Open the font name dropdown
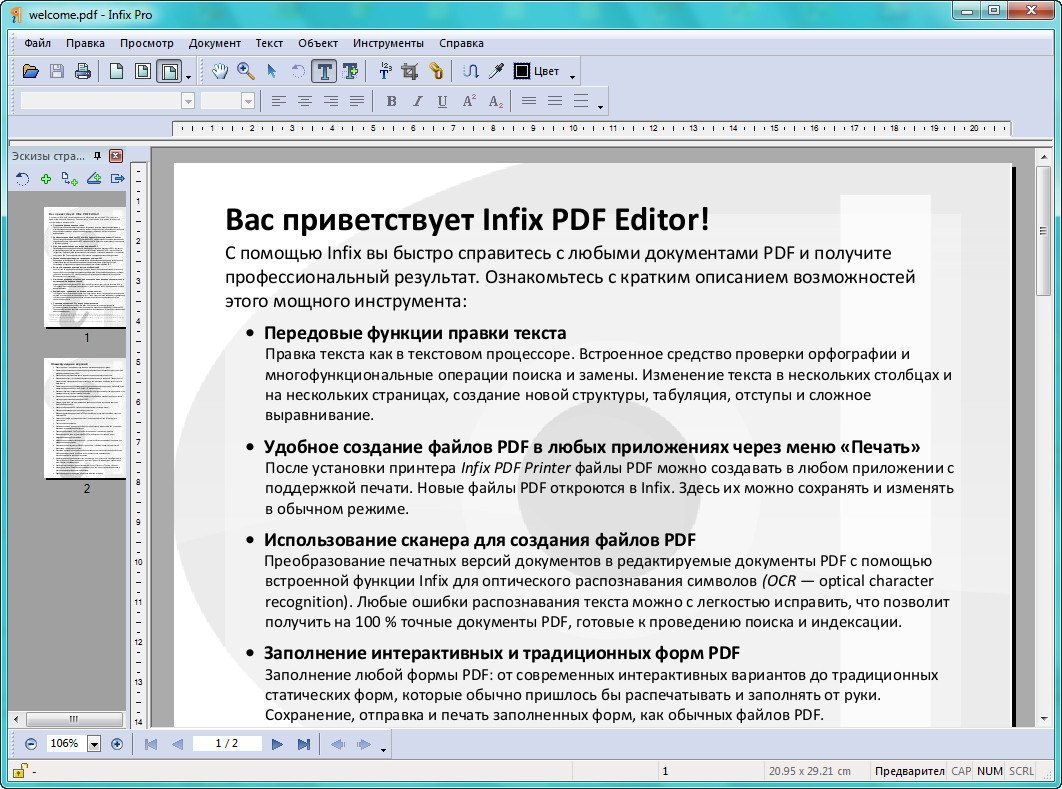The image size is (1062, 789). coord(188,101)
